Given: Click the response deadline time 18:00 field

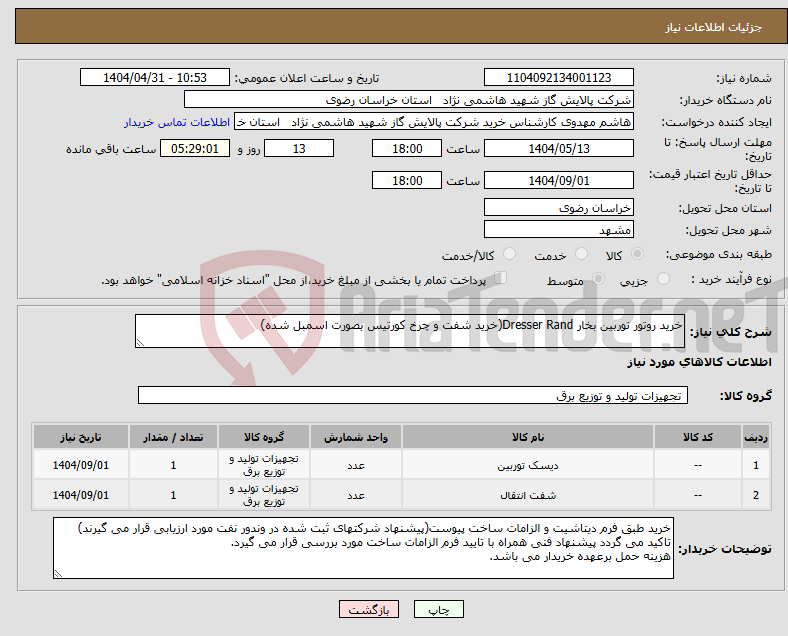Looking at the screenshot, I should [x=407, y=148].
